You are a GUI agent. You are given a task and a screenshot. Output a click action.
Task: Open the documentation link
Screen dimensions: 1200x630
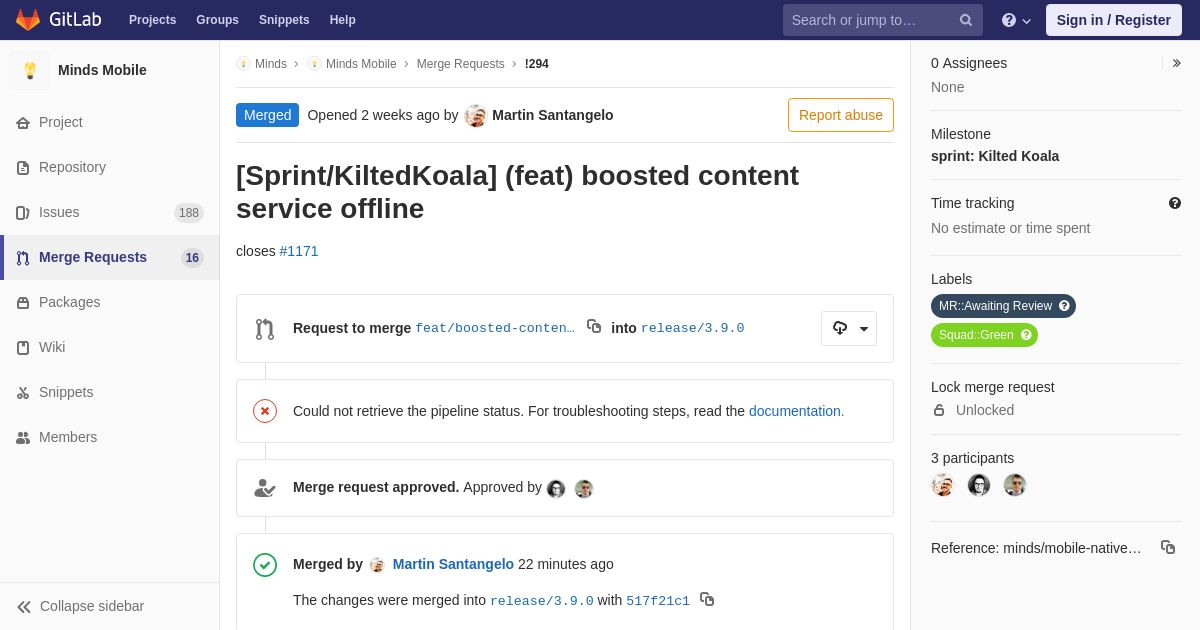(797, 411)
